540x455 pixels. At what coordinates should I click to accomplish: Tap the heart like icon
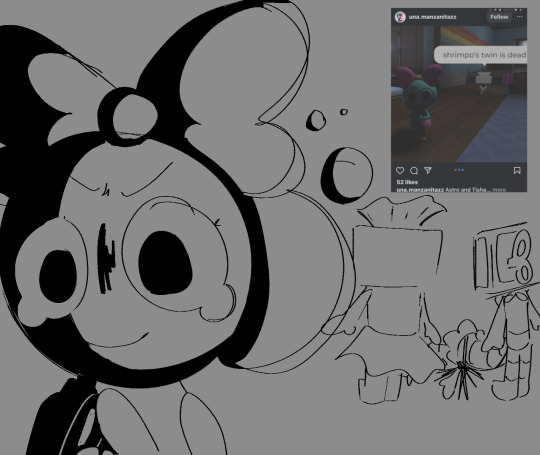[x=400, y=170]
